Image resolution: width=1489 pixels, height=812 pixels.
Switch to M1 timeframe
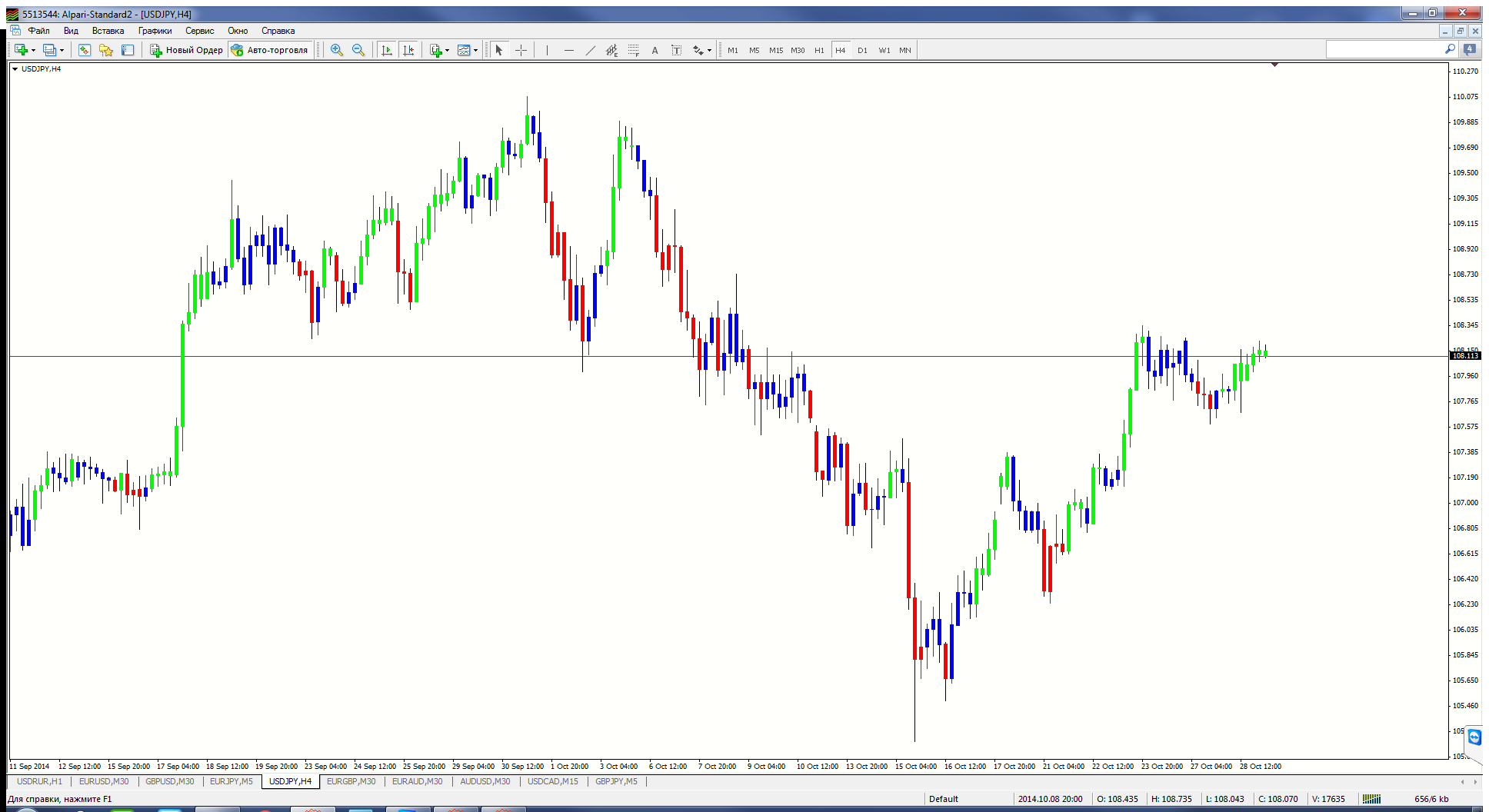coord(733,51)
